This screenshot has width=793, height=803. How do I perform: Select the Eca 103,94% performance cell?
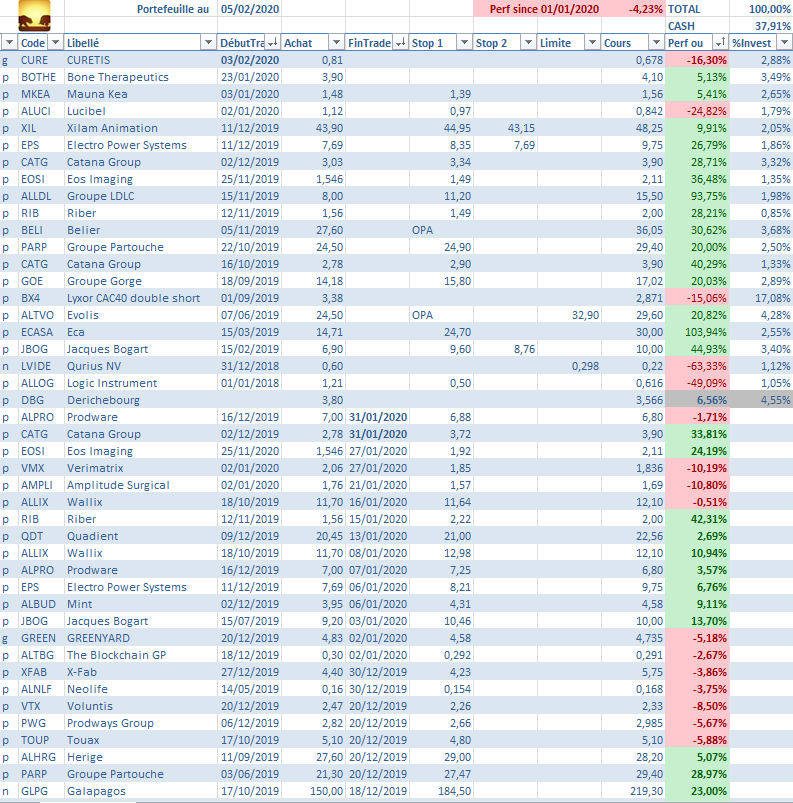tap(697, 332)
